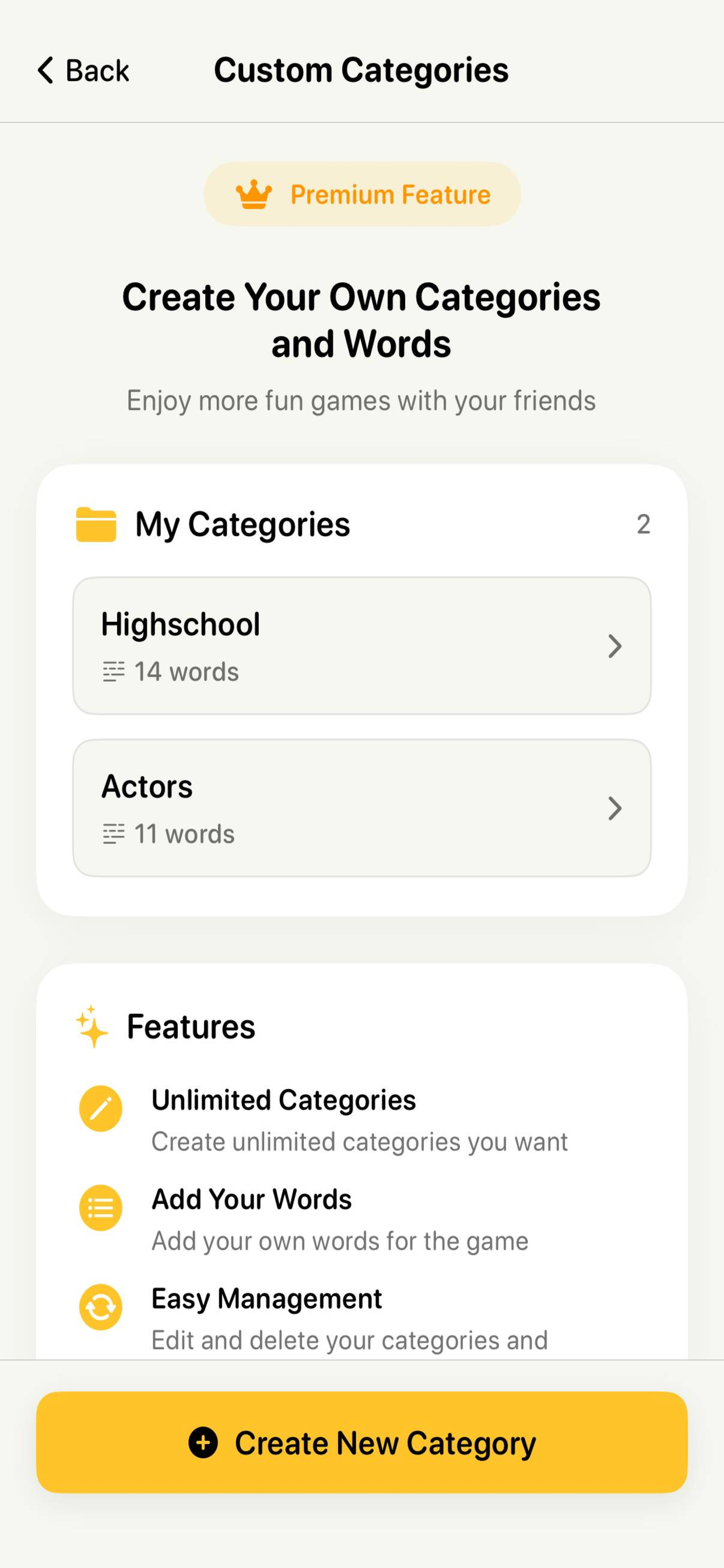
Task: Tap the yellow folder icon
Action: point(96,524)
